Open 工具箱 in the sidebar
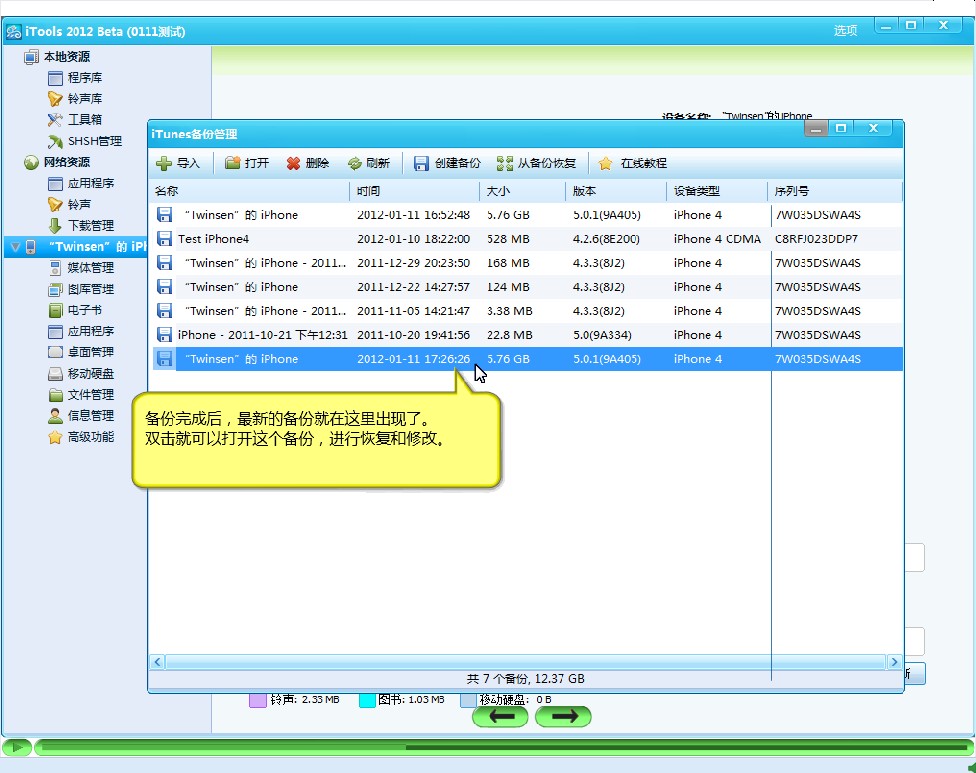 (x=84, y=119)
